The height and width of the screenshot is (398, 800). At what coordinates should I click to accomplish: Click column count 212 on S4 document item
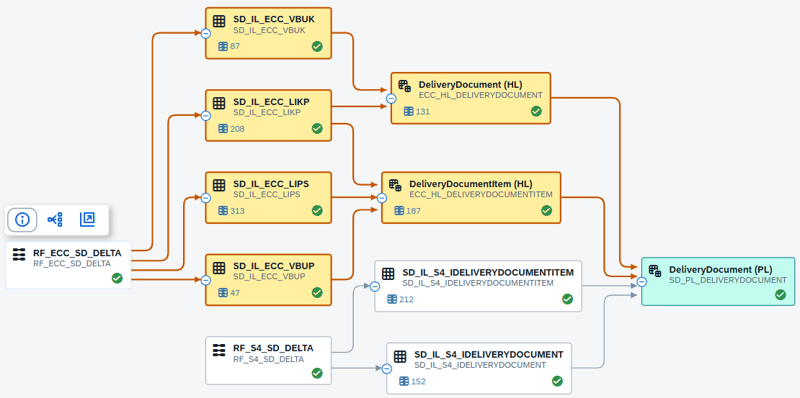407,300
